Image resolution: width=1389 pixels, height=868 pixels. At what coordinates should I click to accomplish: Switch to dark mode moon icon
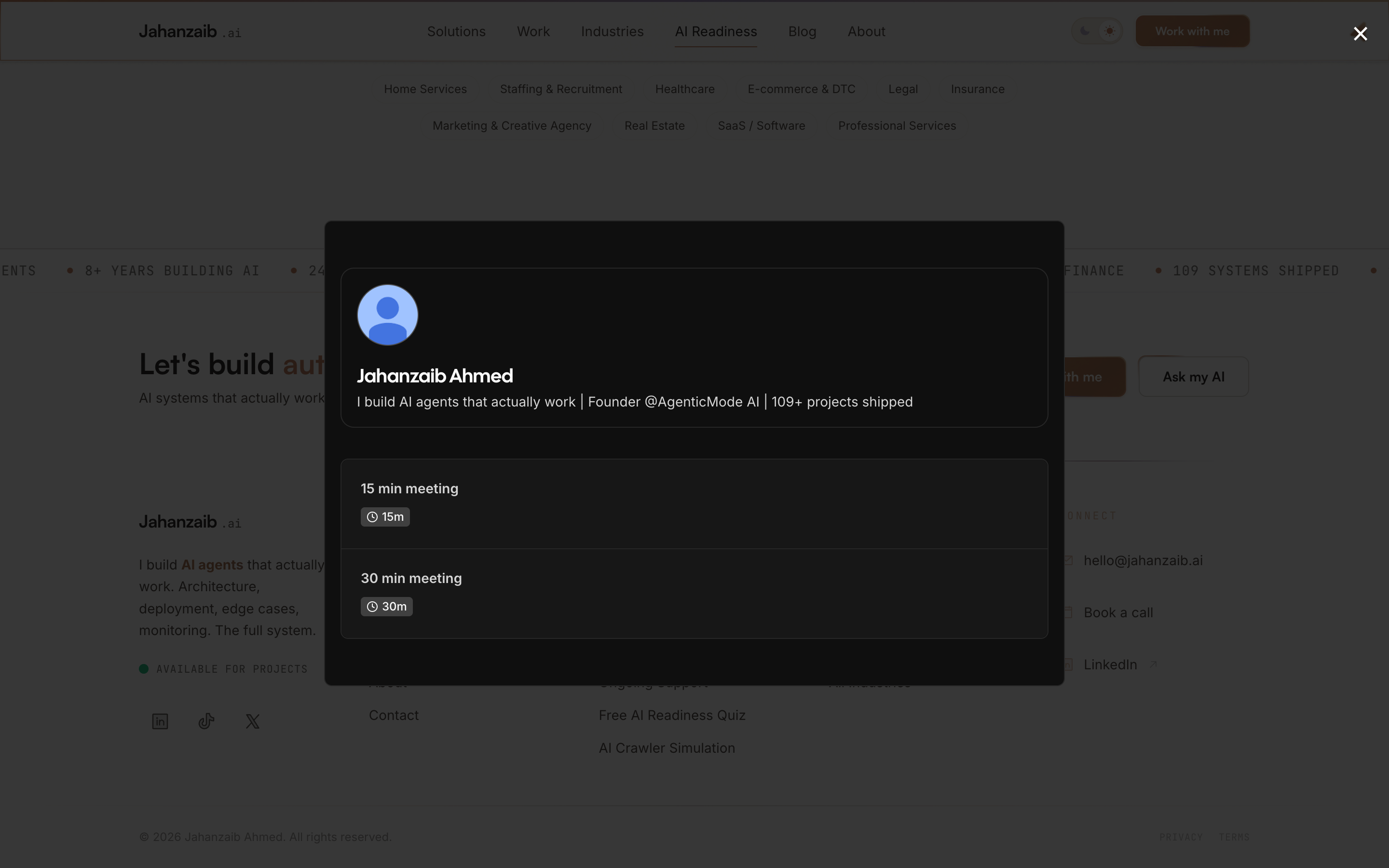tap(1084, 31)
